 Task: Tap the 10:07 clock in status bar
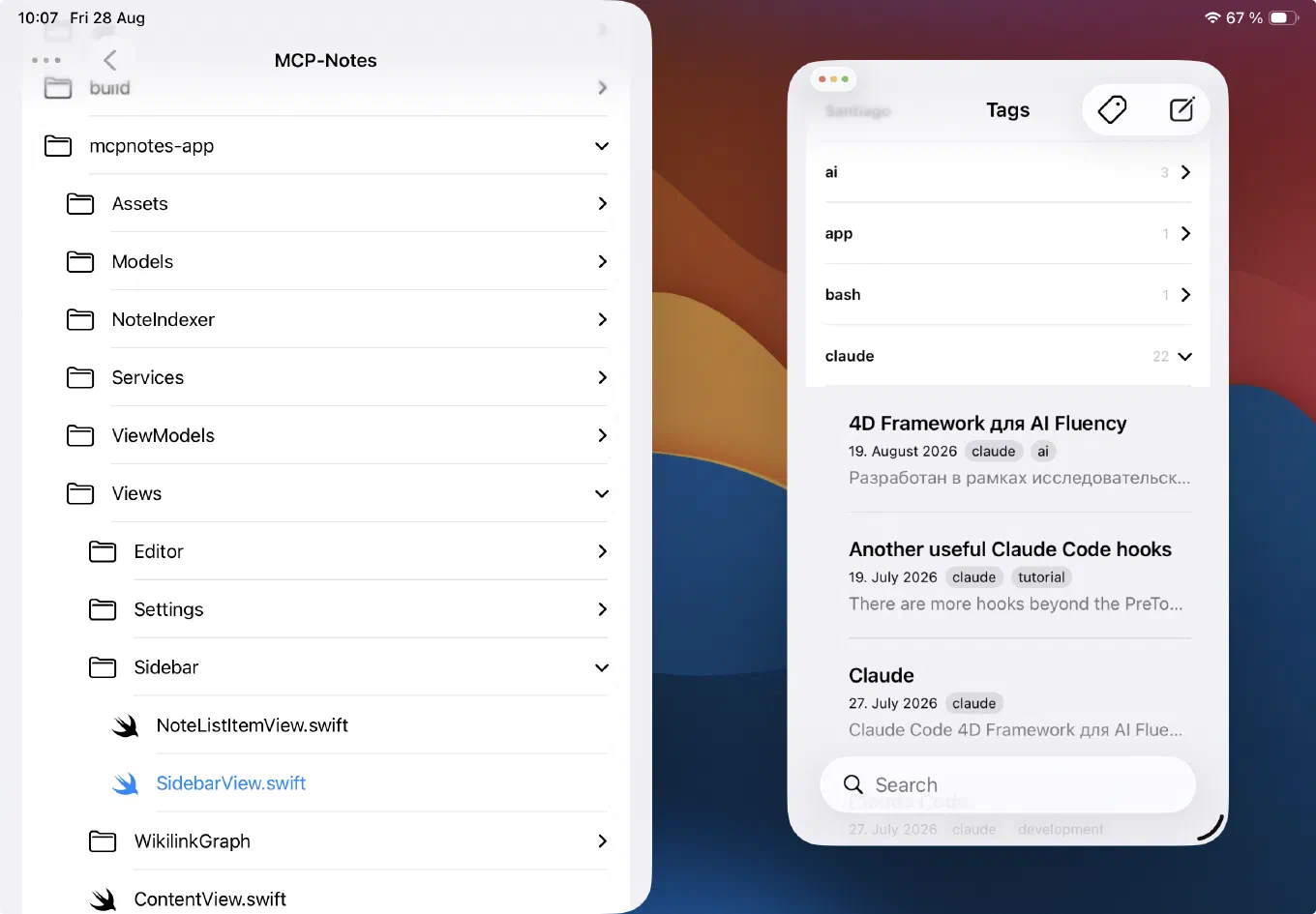pyautogui.click(x=39, y=17)
